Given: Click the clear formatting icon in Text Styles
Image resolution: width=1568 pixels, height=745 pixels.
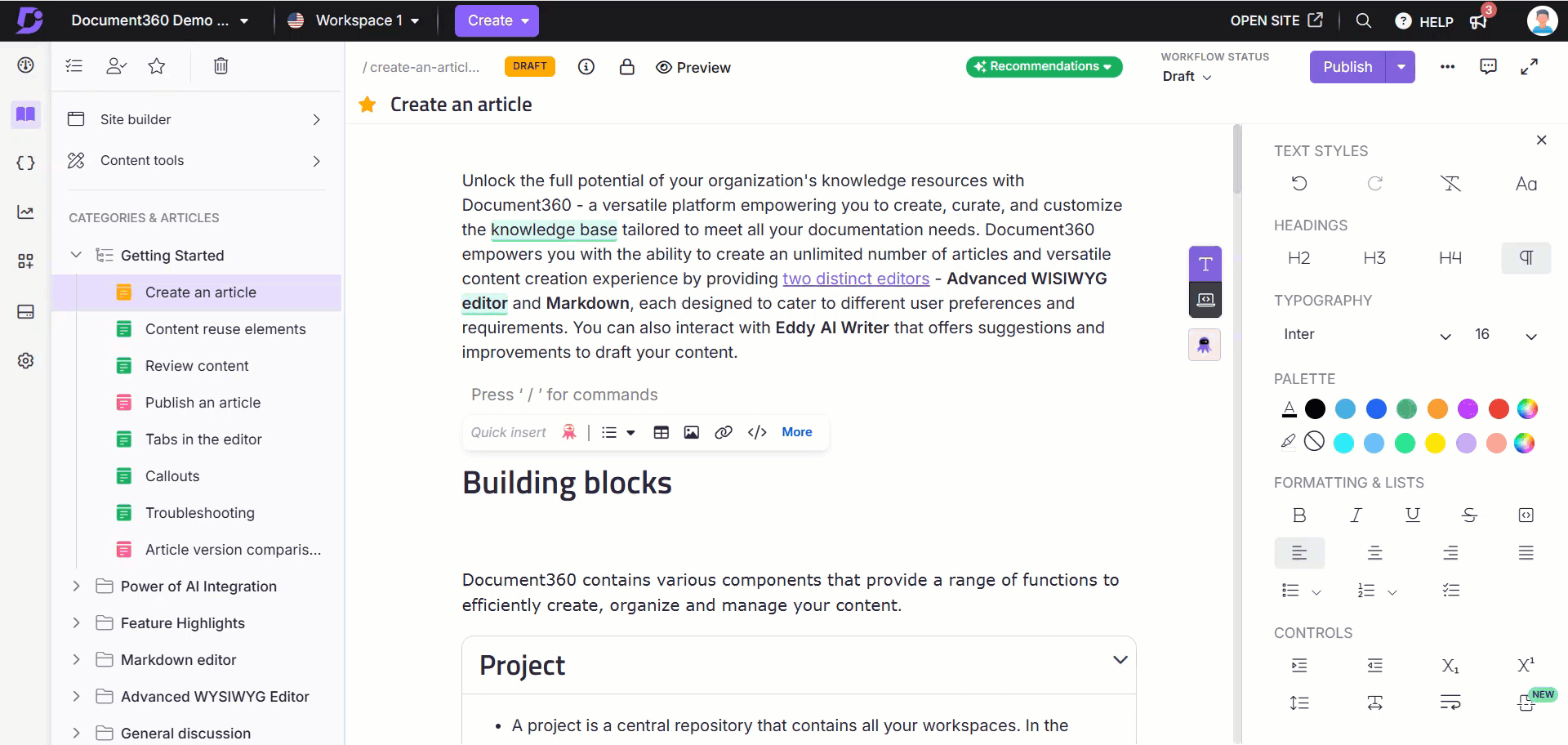Looking at the screenshot, I should (x=1450, y=184).
